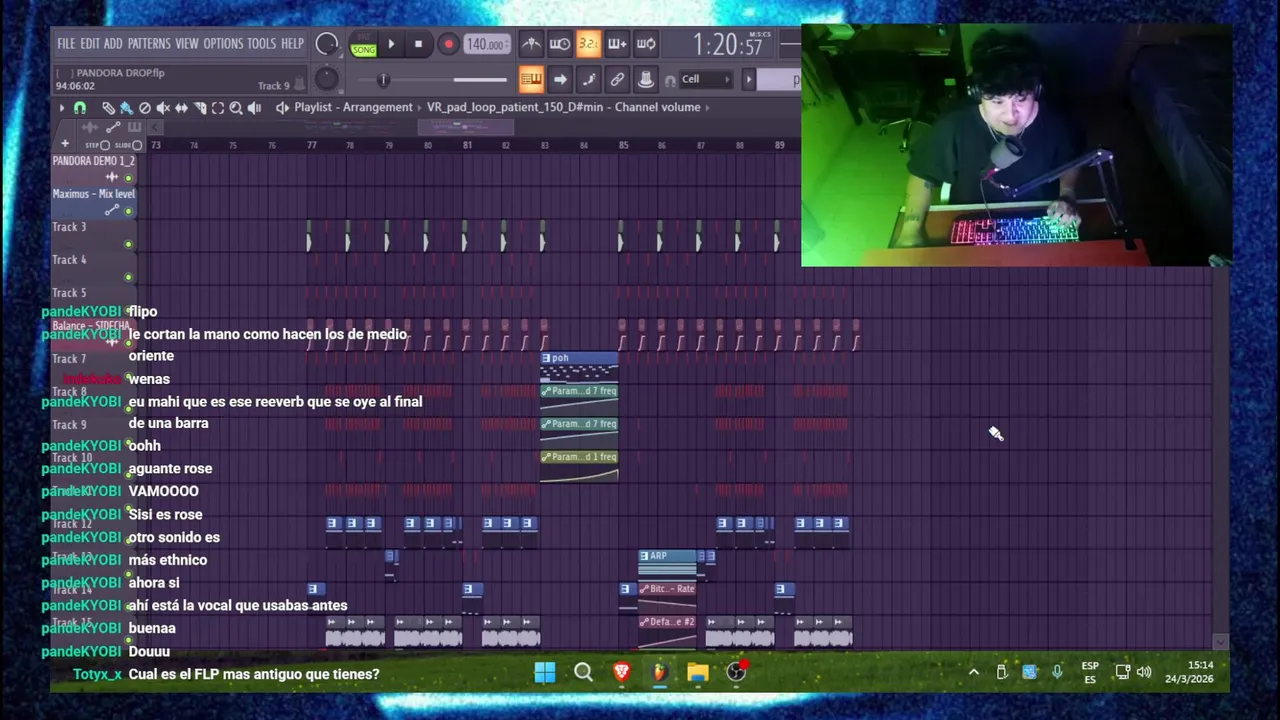Mute the PANDORA DEMO 1_2 track
1280x720 pixels.
pyautogui.click(x=128, y=178)
